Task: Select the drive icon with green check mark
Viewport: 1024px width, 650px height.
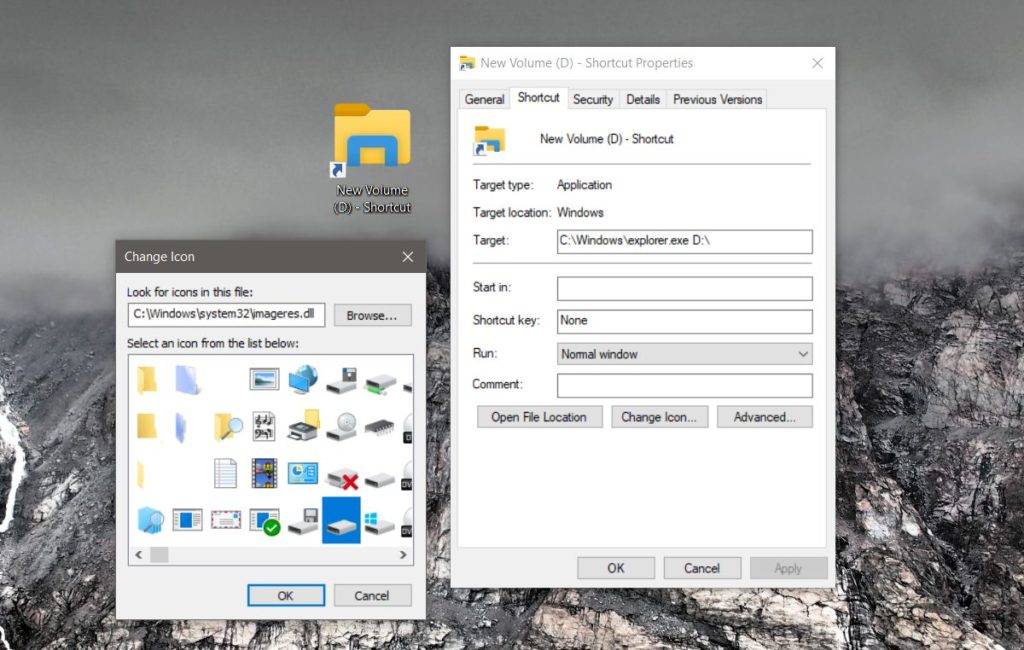Action: point(264,520)
